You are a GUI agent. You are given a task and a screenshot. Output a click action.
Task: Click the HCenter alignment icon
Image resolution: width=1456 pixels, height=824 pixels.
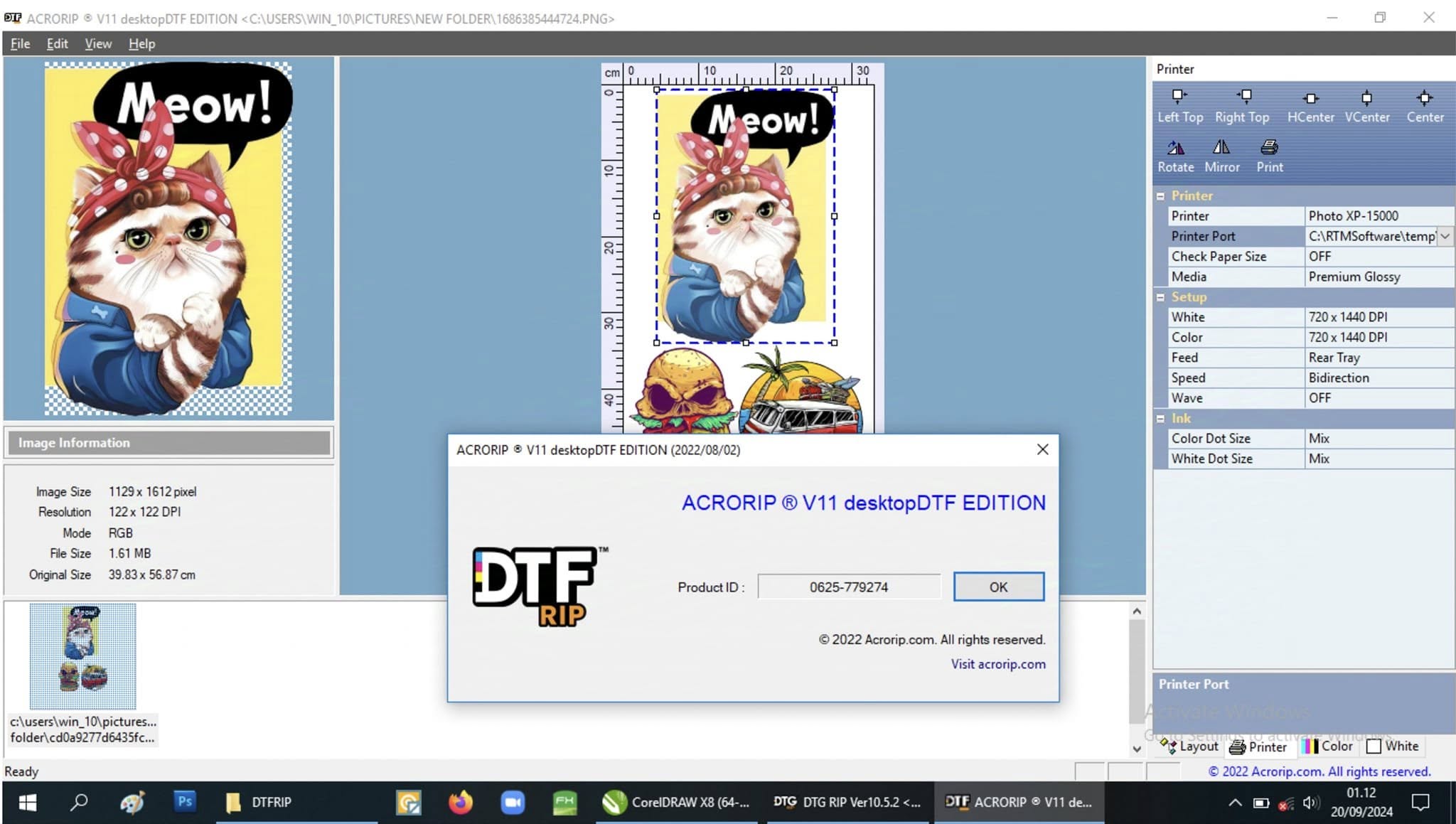1310,105
